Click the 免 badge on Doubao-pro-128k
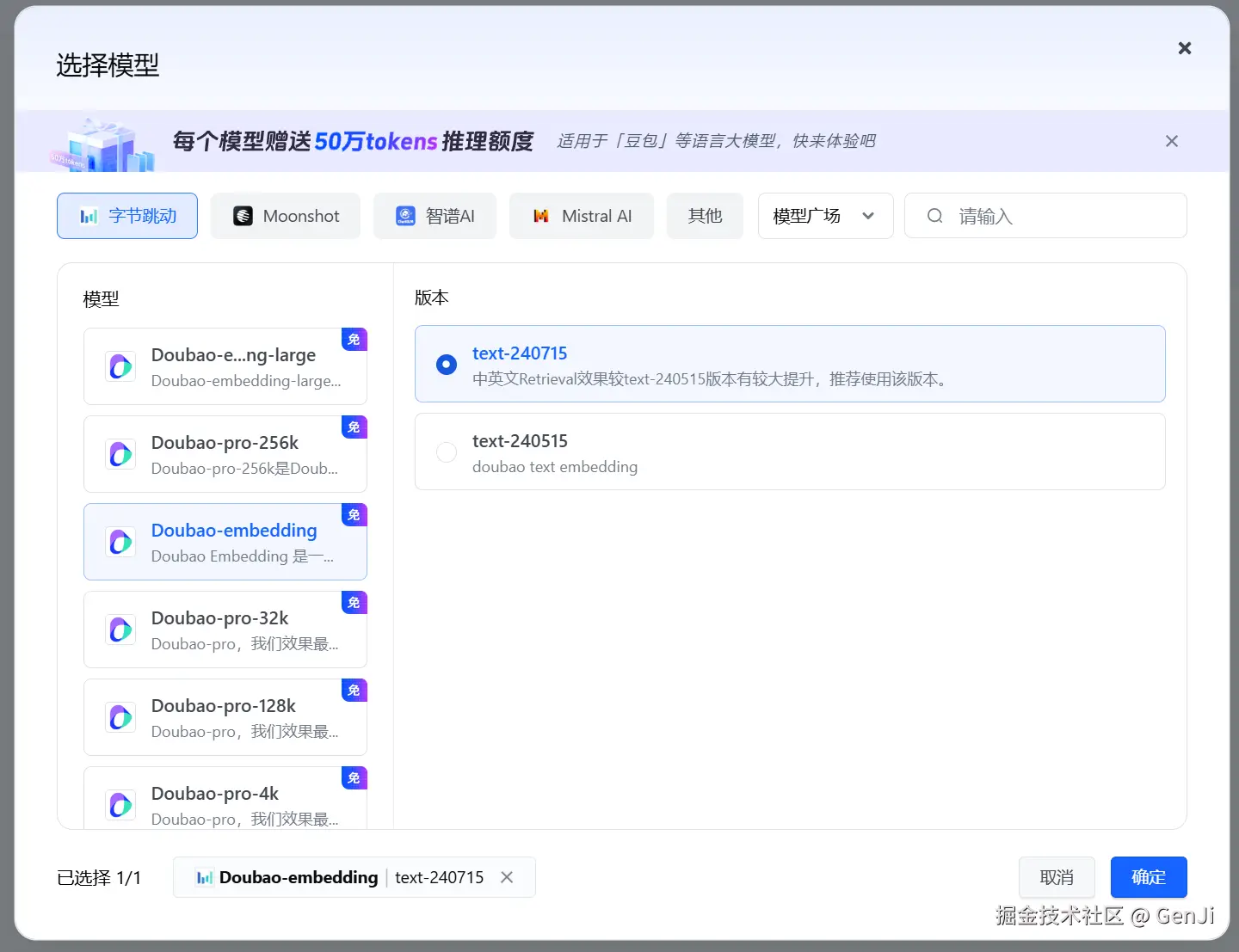1239x952 pixels. pyautogui.click(x=354, y=691)
